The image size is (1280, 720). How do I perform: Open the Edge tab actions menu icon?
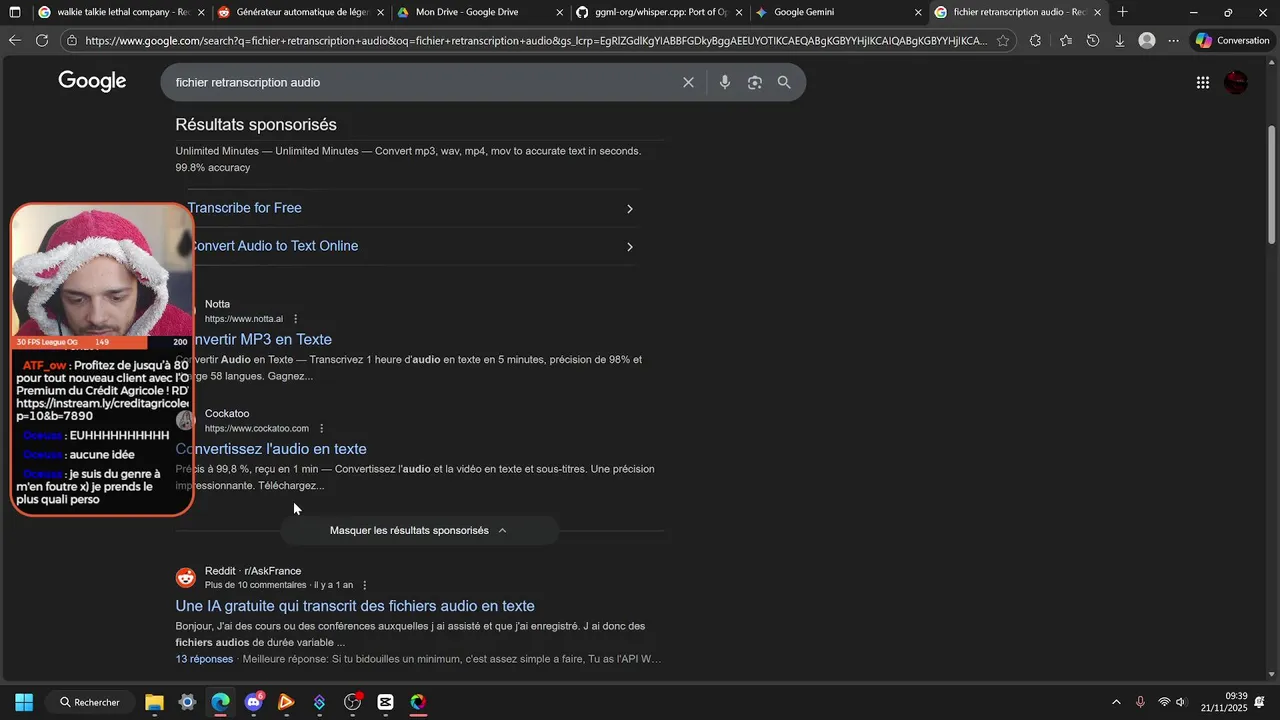pyautogui.click(x=14, y=12)
